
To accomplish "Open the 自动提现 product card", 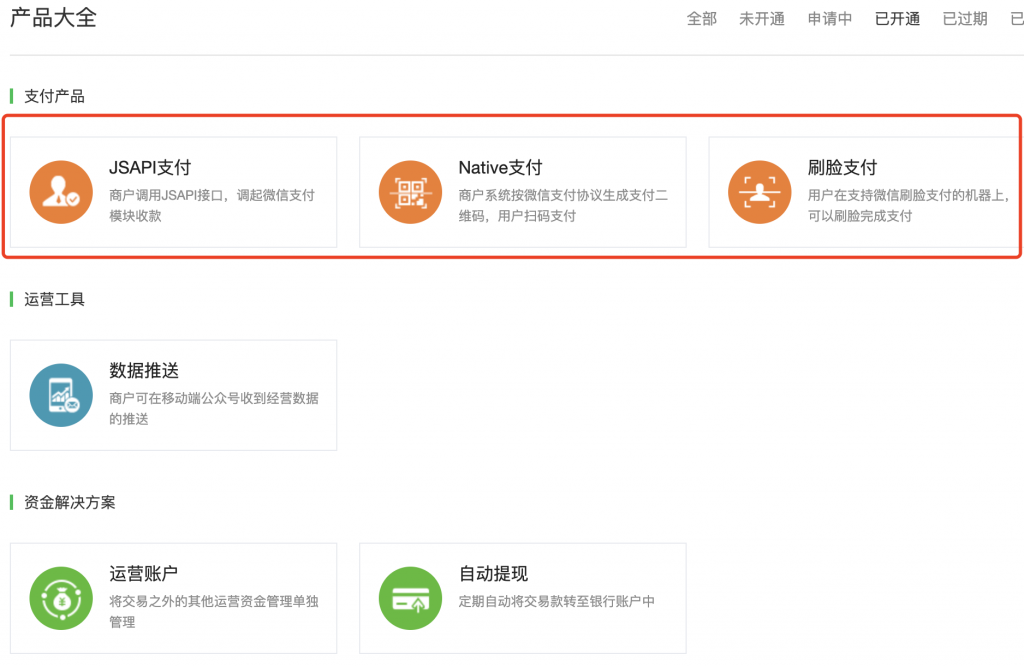I will point(522,597).
